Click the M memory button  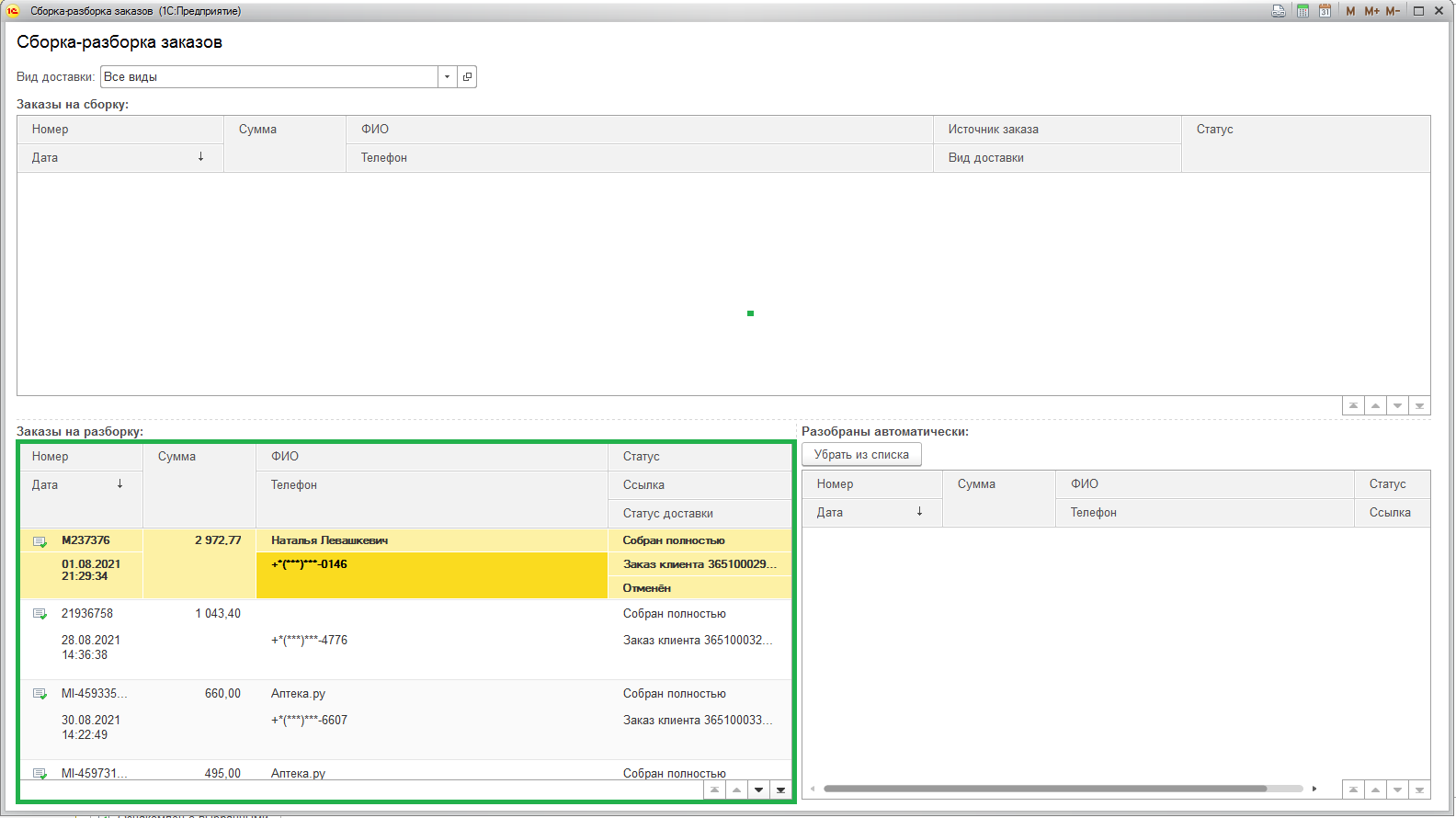tap(1350, 11)
